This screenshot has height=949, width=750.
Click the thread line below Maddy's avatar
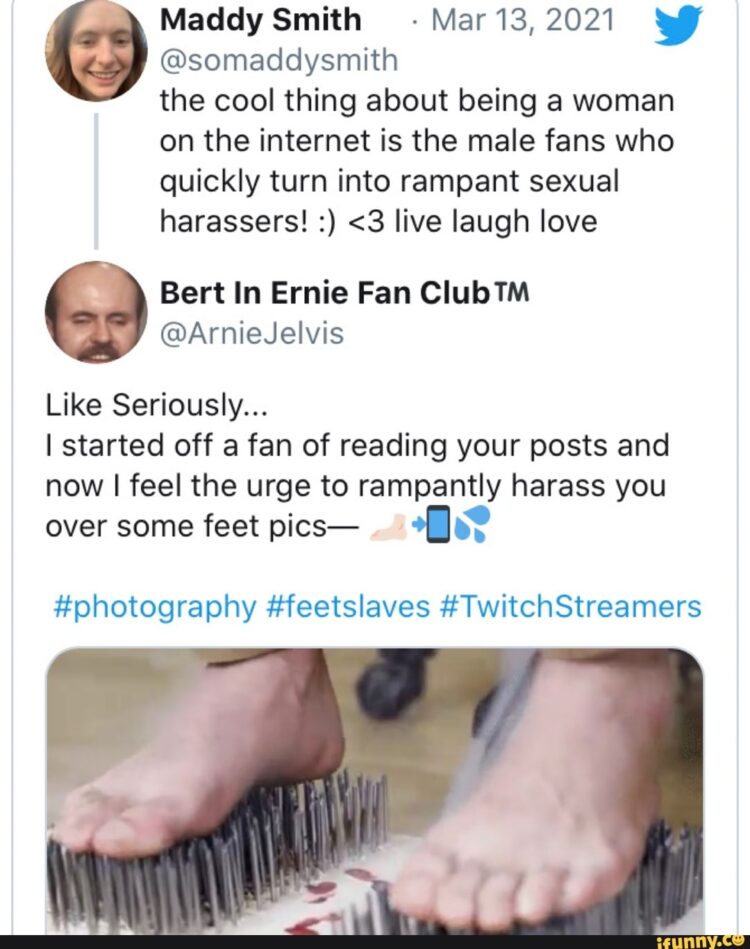[x=96, y=180]
